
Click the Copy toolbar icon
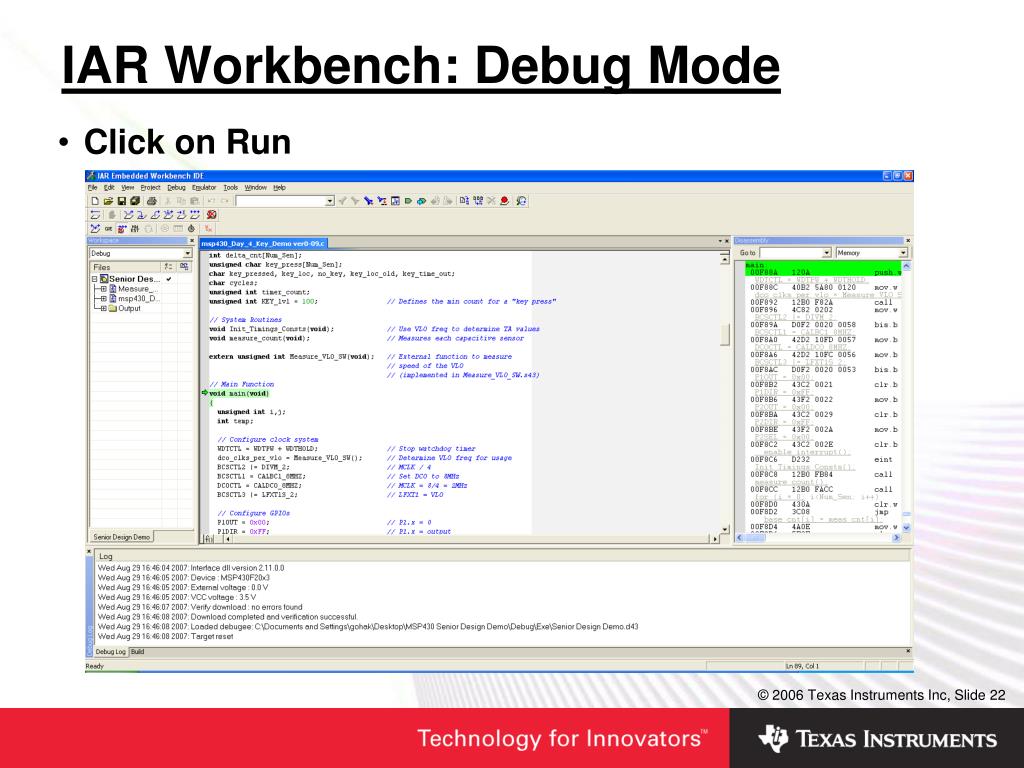[181, 201]
